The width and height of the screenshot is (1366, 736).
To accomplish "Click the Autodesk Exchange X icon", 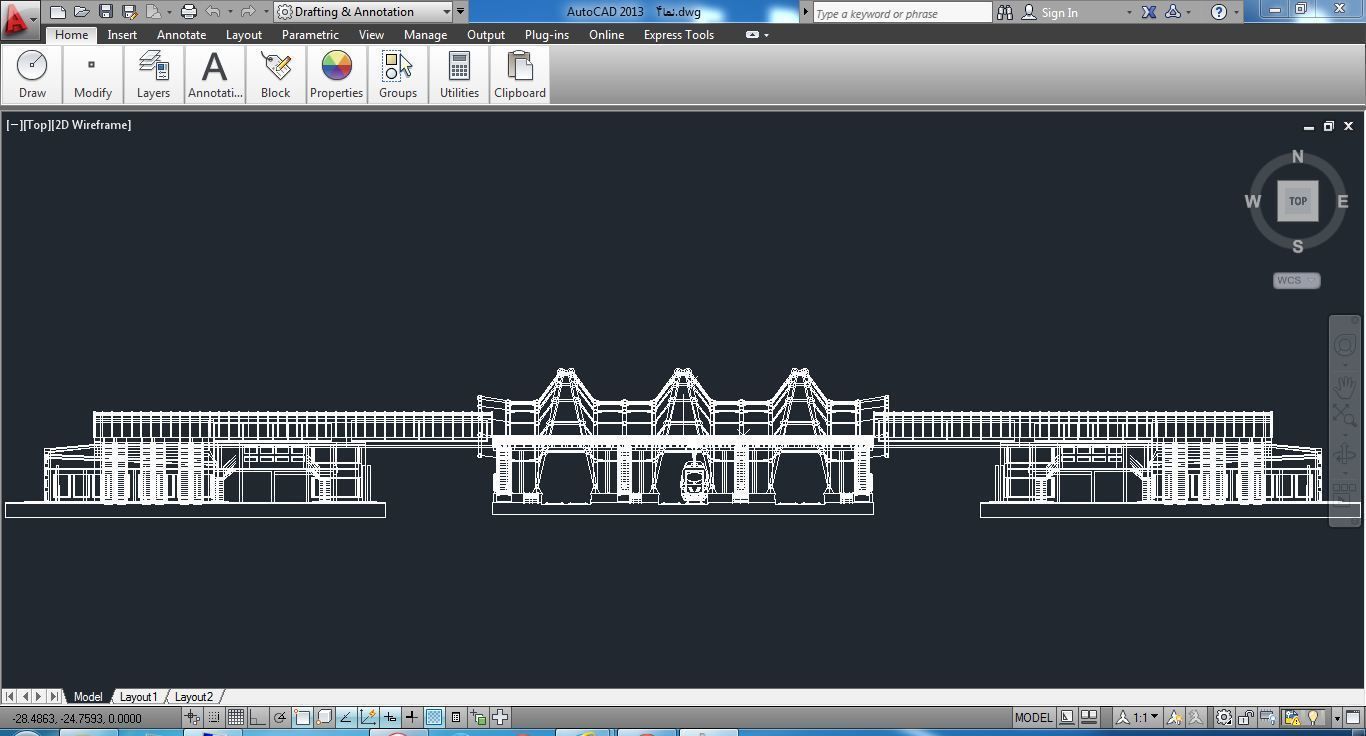I will pyautogui.click(x=1149, y=12).
